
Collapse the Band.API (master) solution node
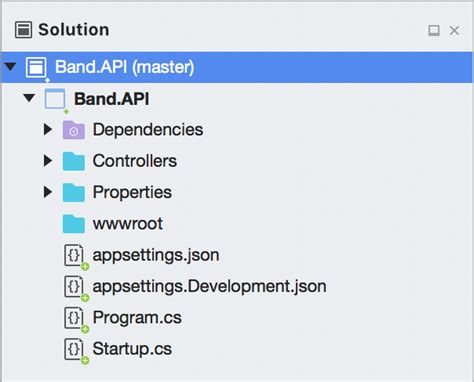11,66
